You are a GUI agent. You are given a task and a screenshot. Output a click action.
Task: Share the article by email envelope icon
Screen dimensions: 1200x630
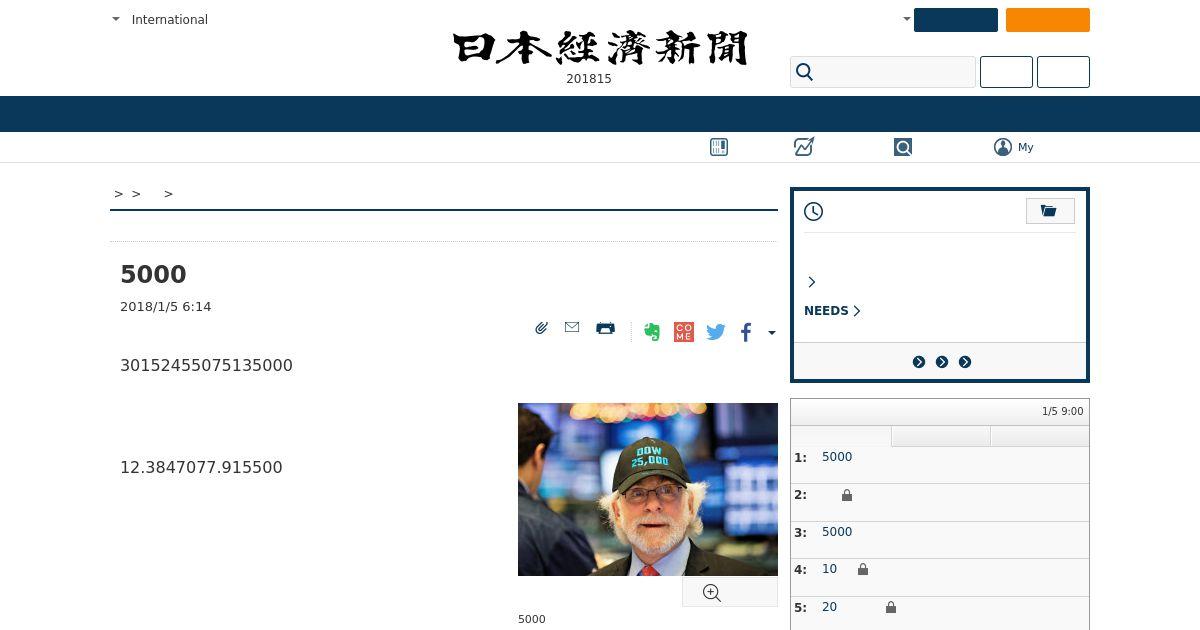pyautogui.click(x=572, y=327)
